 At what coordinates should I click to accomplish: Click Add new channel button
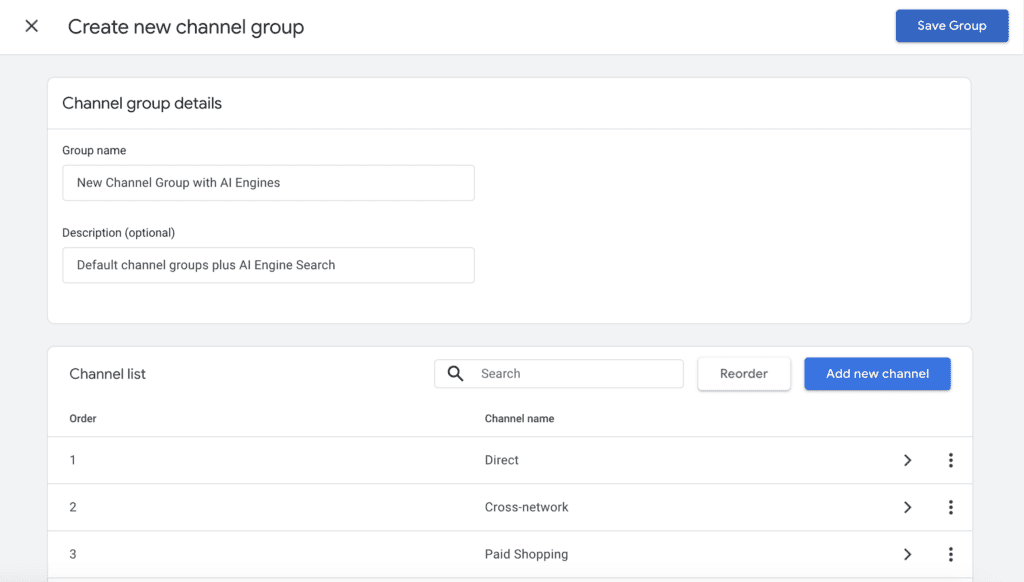point(877,374)
